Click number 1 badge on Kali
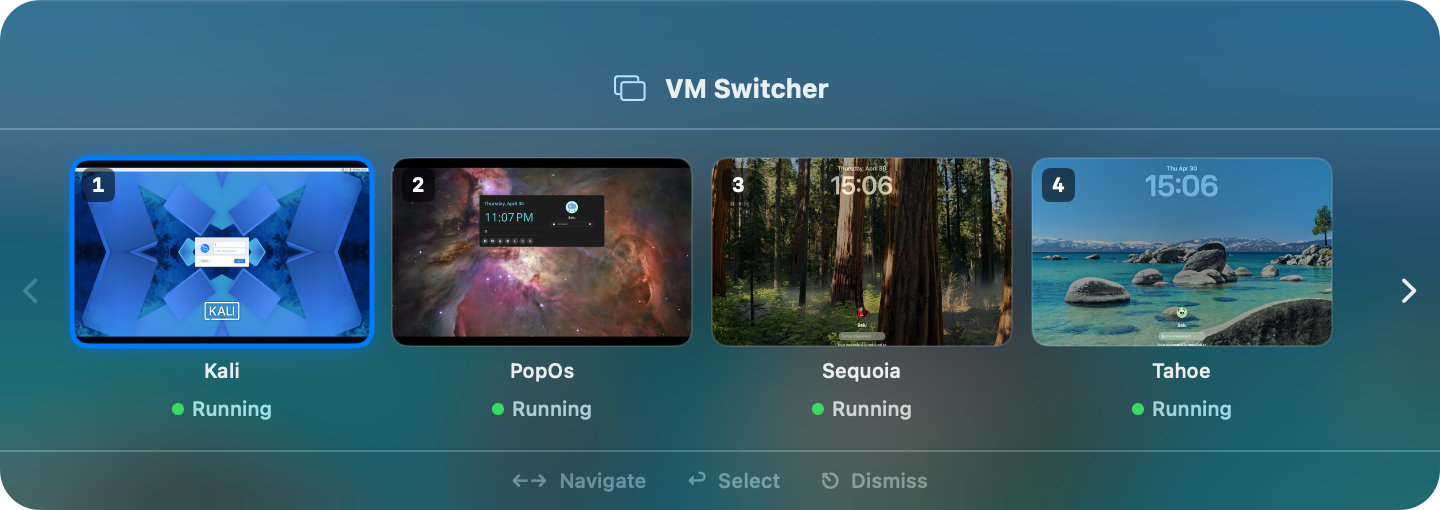The height and width of the screenshot is (510, 1440). point(98,185)
